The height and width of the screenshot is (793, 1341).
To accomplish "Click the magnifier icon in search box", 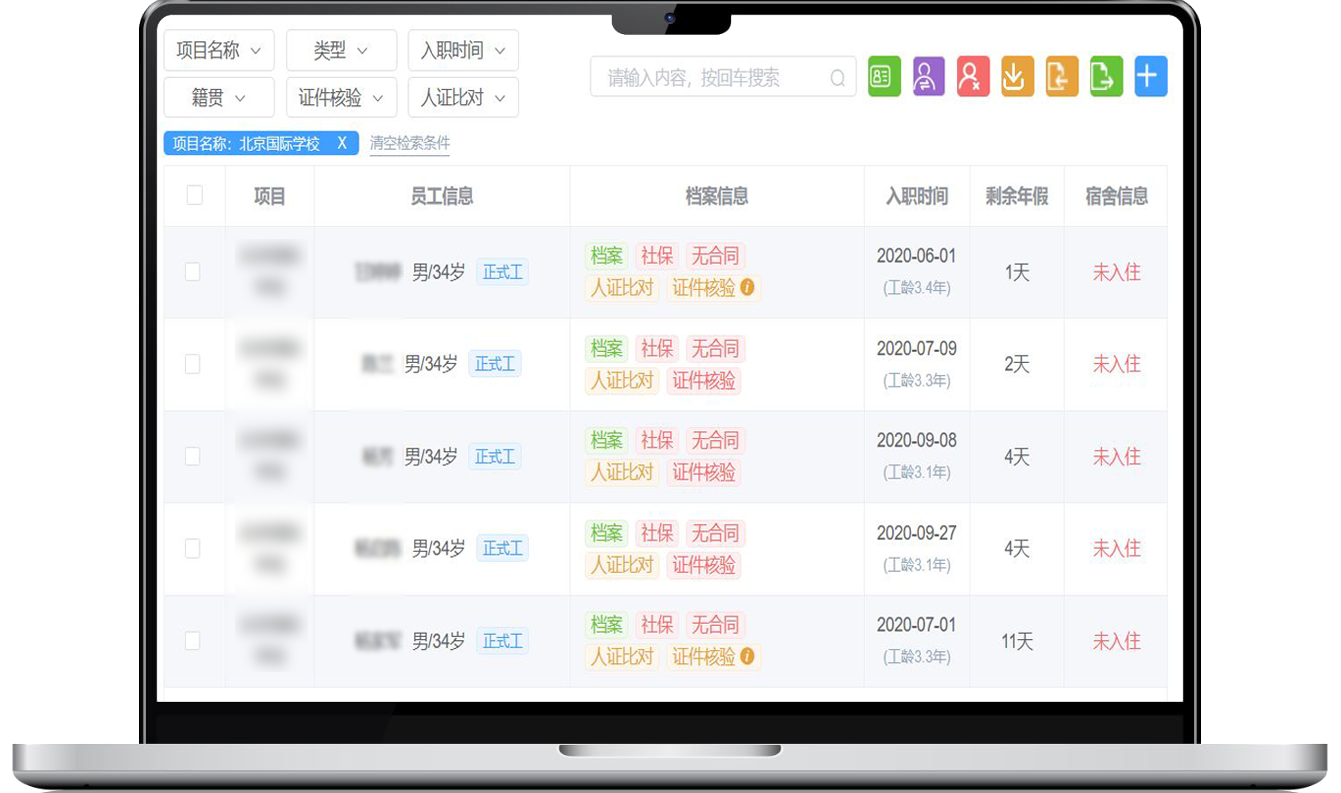I will point(838,78).
